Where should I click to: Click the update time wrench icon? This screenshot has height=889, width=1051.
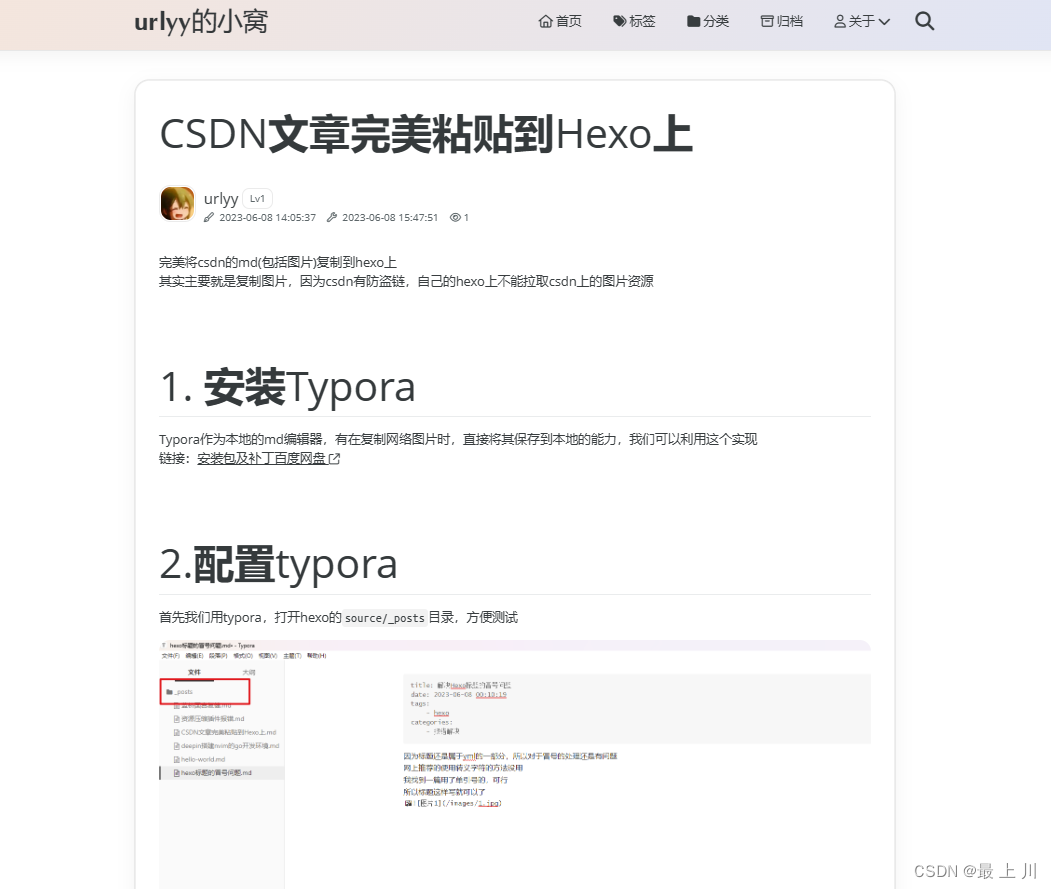point(332,217)
